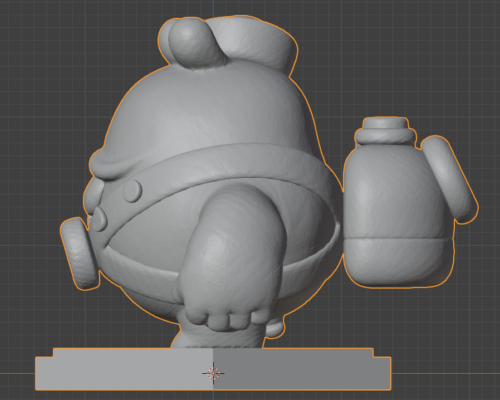The height and width of the screenshot is (400, 500).
Task: Click the 3D cursor at the origin
Action: tap(213, 373)
